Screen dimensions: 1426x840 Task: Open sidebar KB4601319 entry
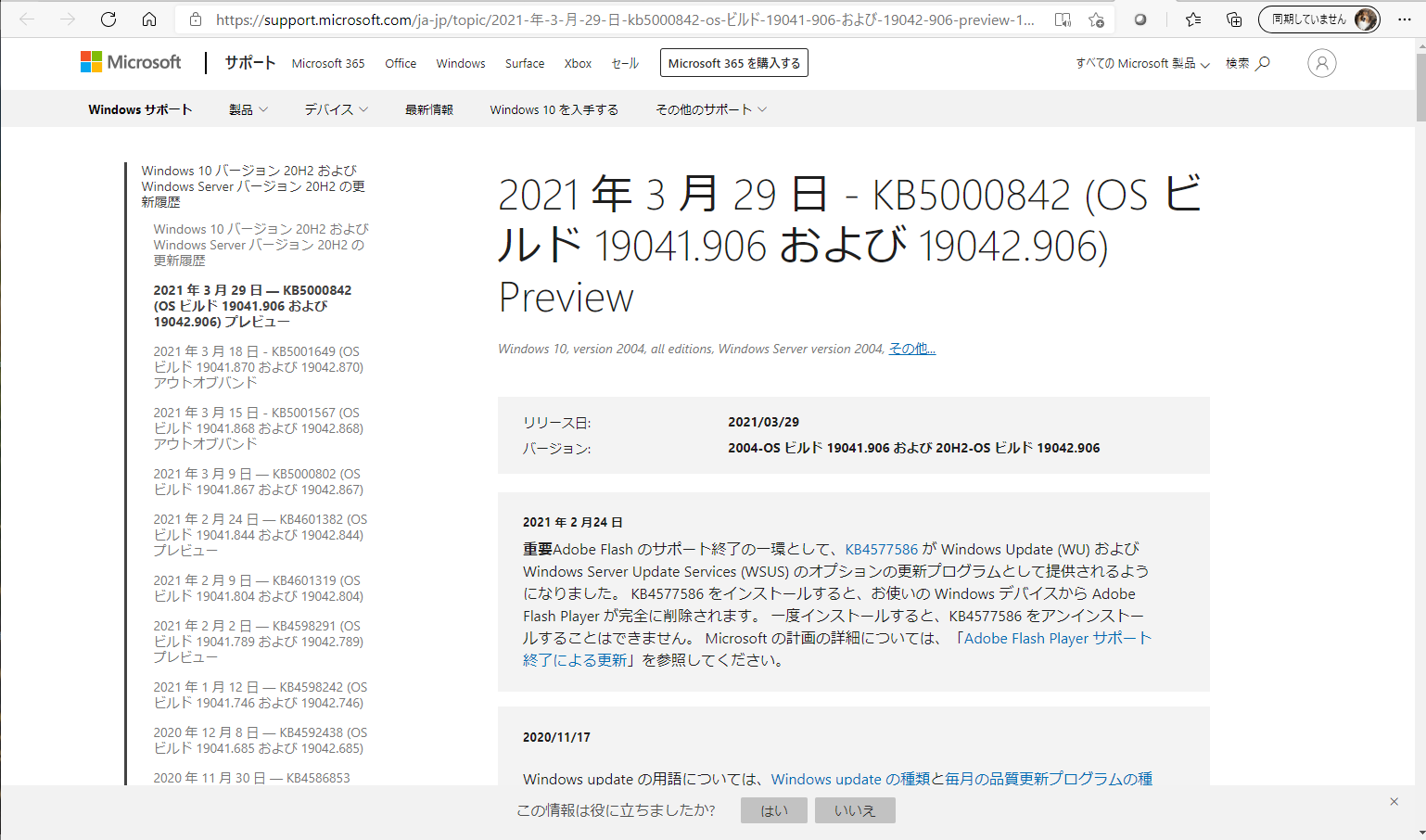pyautogui.click(x=258, y=588)
